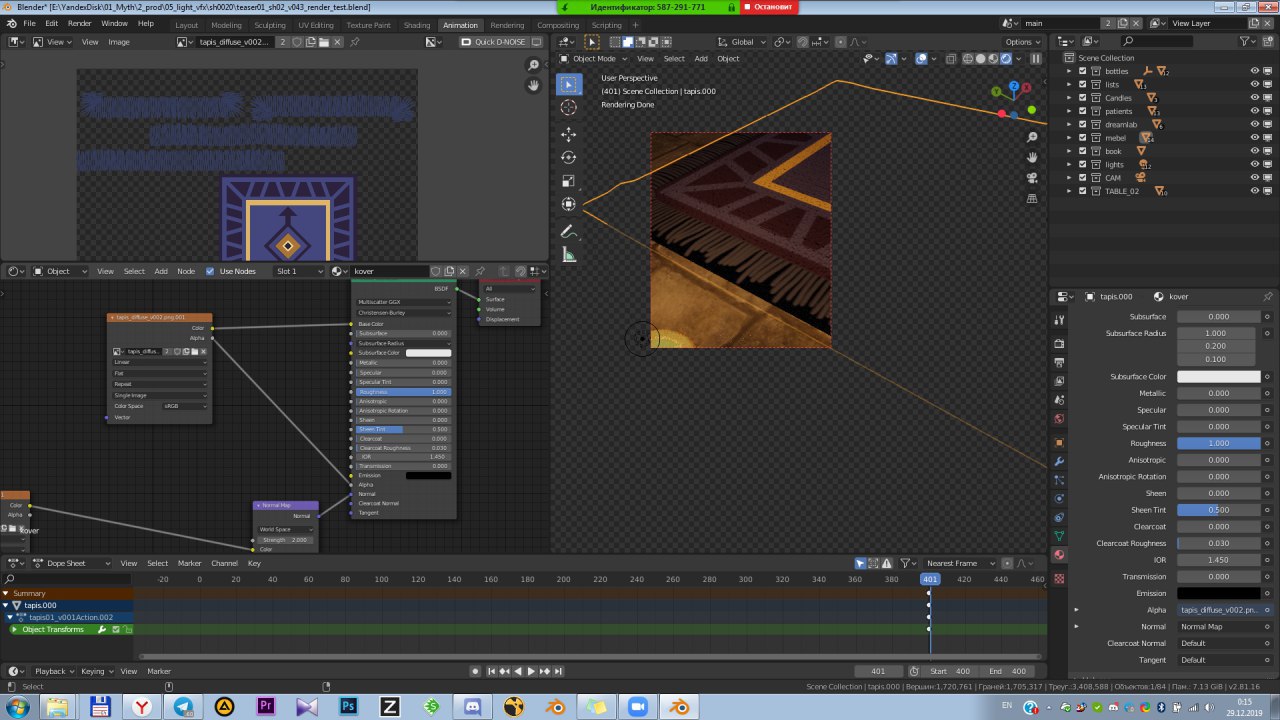Viewport: 1280px width, 720px height.
Task: Toggle camera view using the camera icon
Action: click(x=1032, y=178)
